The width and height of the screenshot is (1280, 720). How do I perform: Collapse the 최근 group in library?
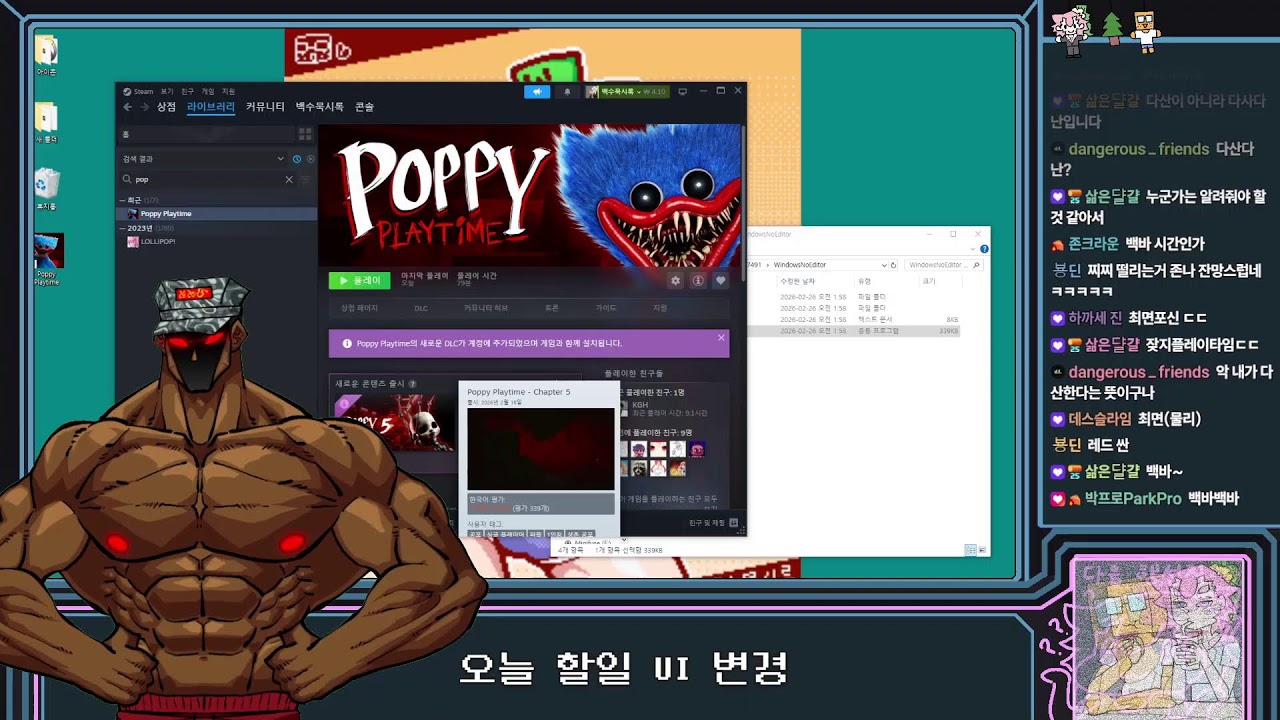(123, 201)
